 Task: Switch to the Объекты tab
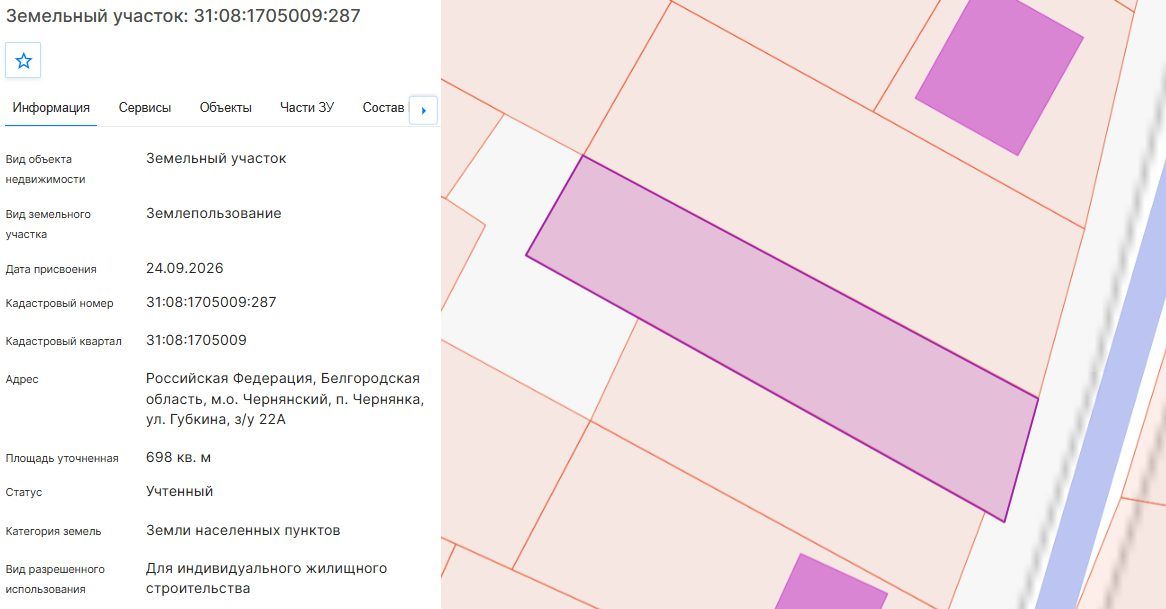(225, 108)
